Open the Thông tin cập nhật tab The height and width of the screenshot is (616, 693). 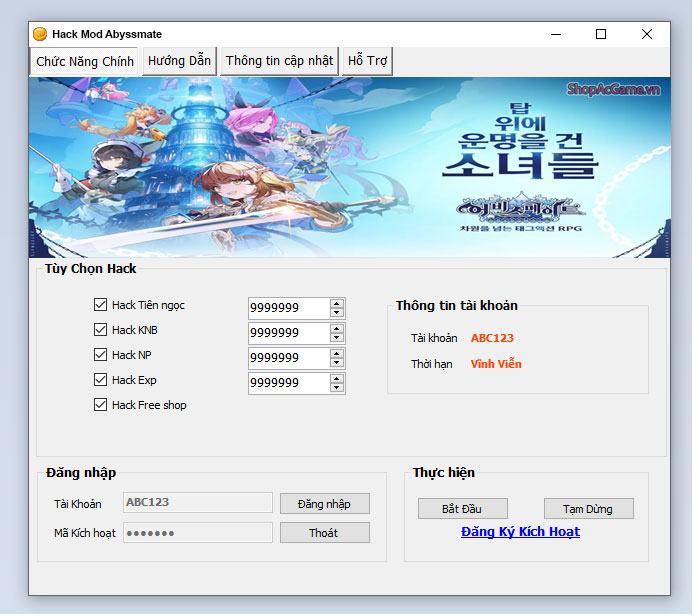(x=279, y=61)
